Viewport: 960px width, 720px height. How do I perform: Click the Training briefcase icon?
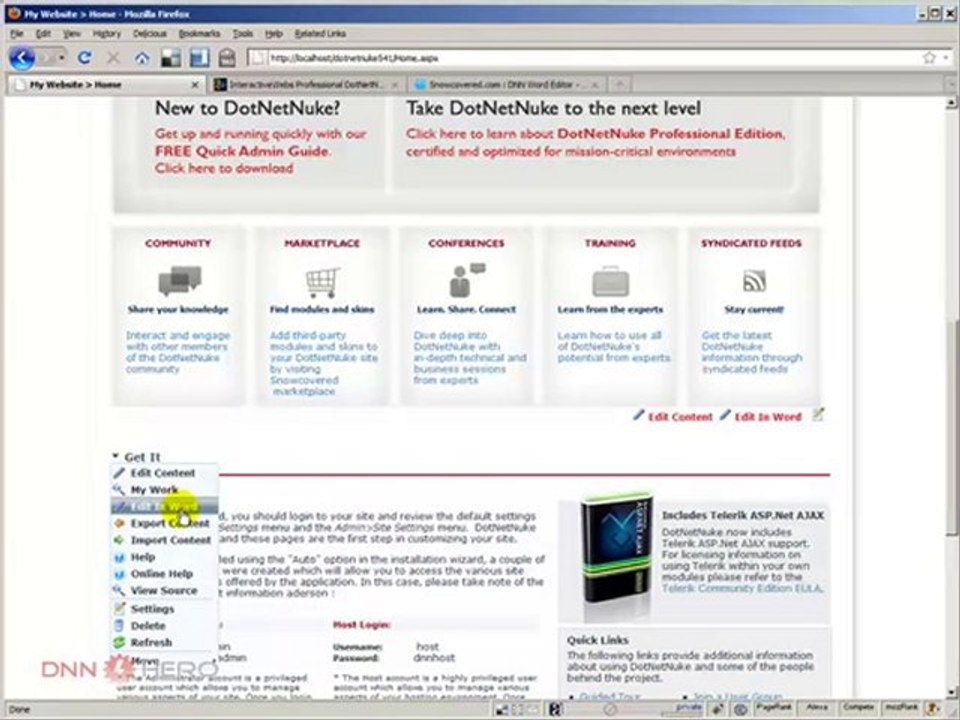tap(610, 282)
